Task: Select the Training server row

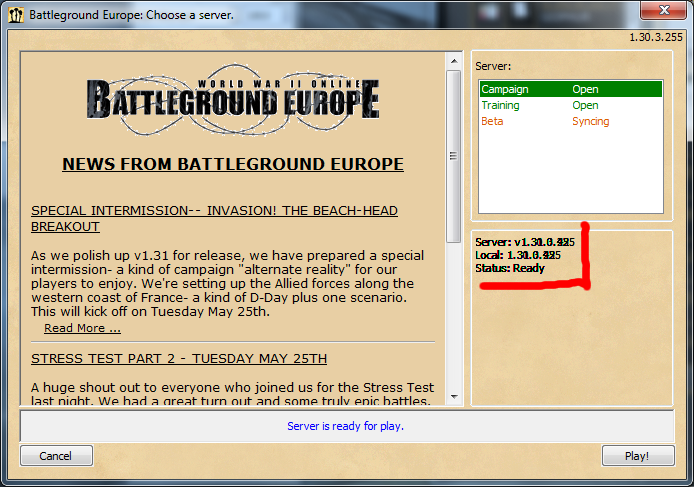Action: [571, 105]
